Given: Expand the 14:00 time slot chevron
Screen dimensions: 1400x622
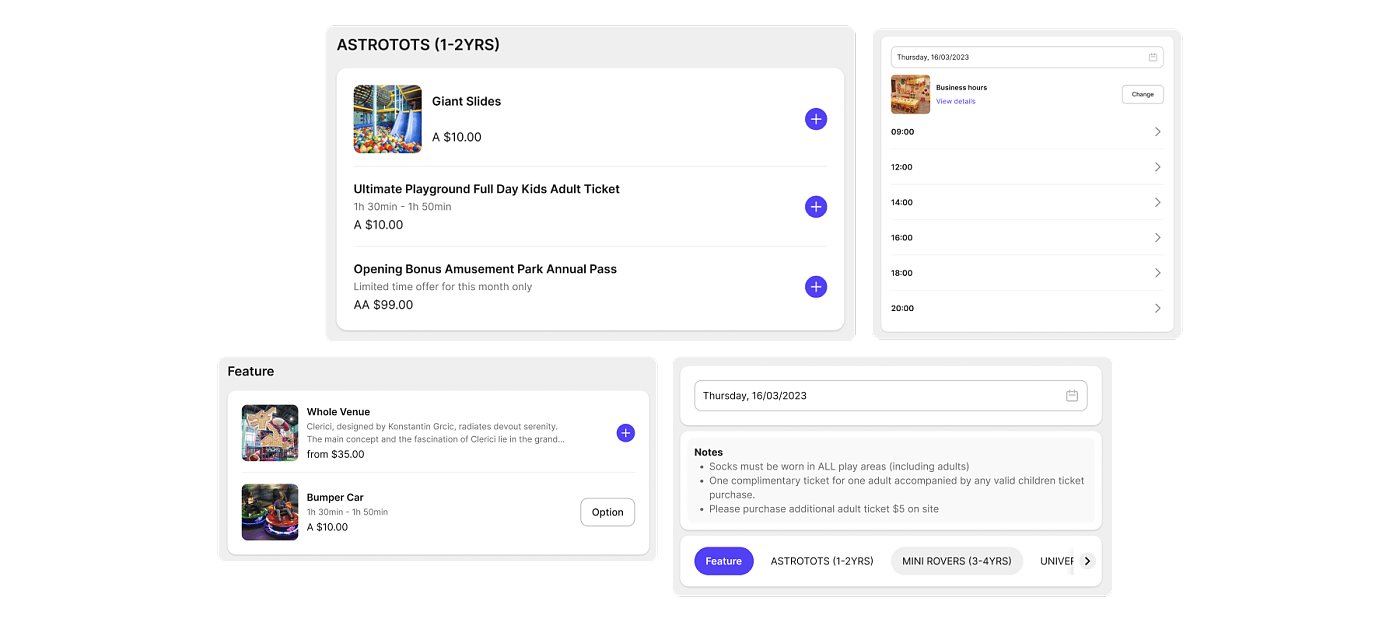Looking at the screenshot, I should [1157, 202].
